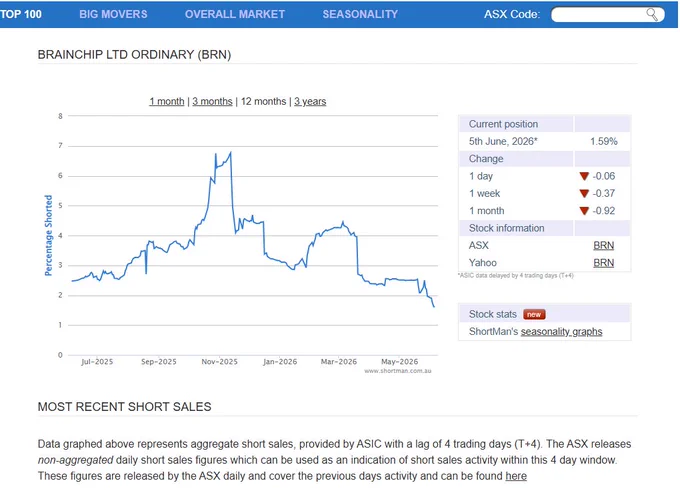This screenshot has height=495, width=680.
Task: Switch chart to 3 years view
Action: pos(310,102)
